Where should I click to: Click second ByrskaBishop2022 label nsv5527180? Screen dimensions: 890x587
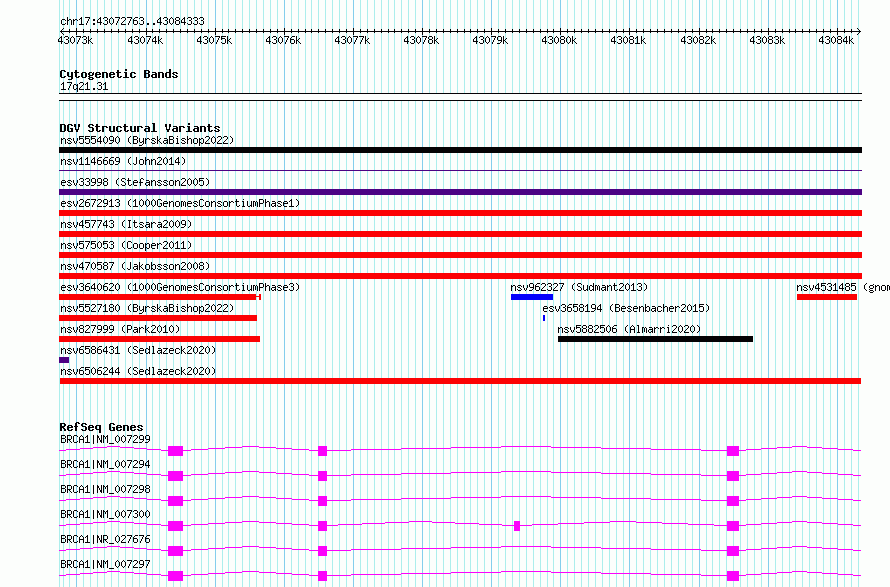[147, 308]
